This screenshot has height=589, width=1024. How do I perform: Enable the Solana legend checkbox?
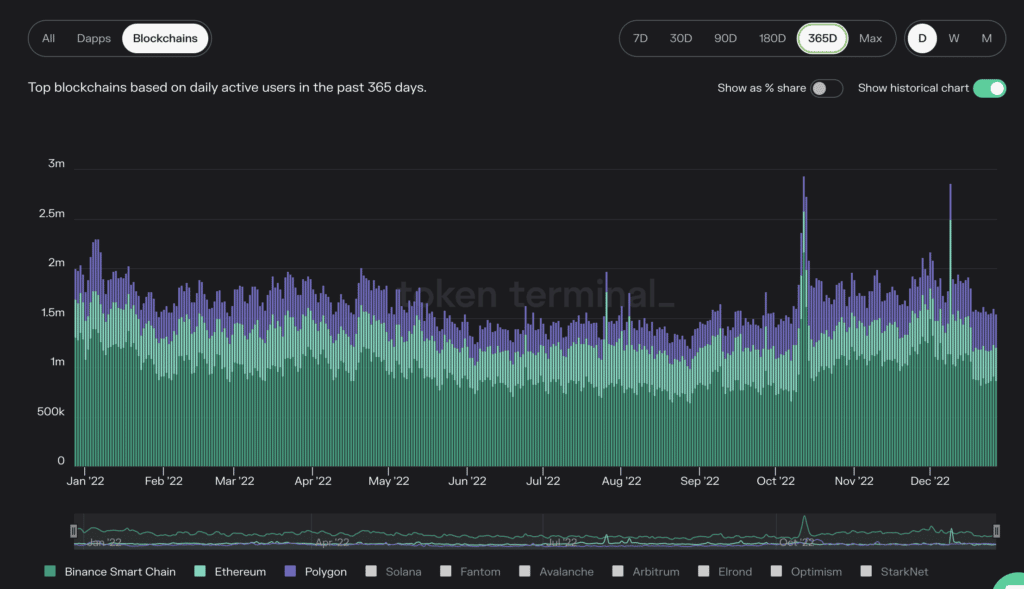(371, 571)
